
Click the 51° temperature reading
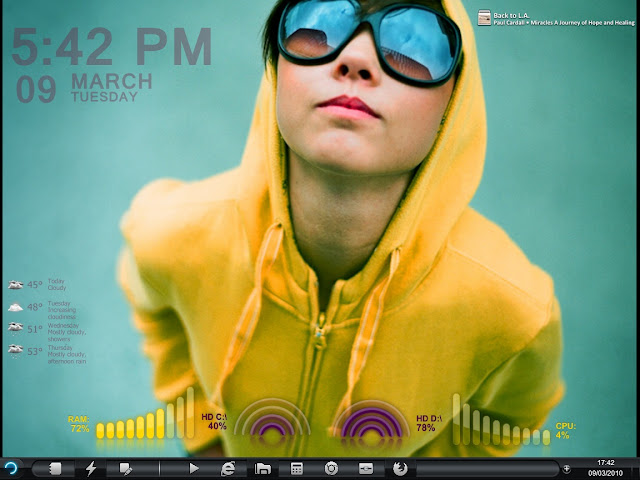(35, 329)
